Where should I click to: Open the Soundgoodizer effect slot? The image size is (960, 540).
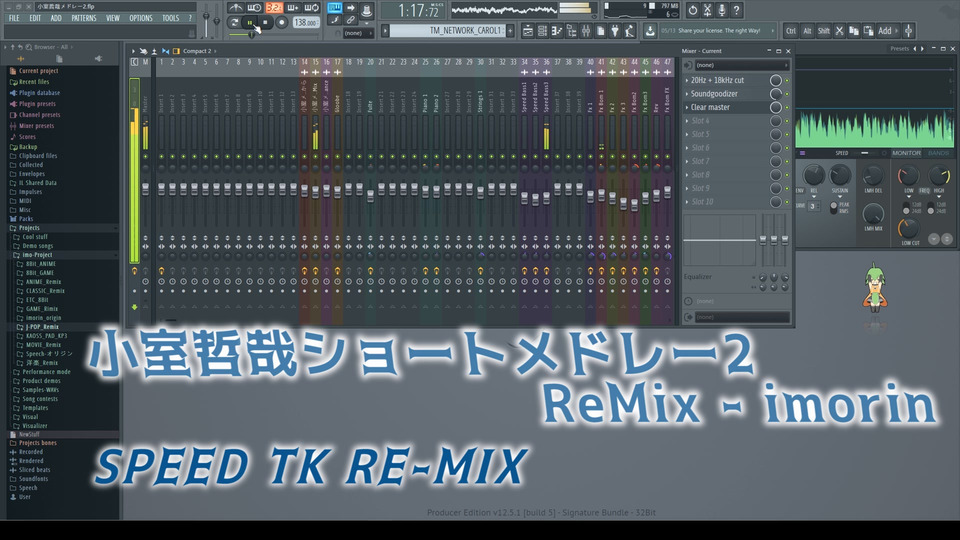(726, 94)
